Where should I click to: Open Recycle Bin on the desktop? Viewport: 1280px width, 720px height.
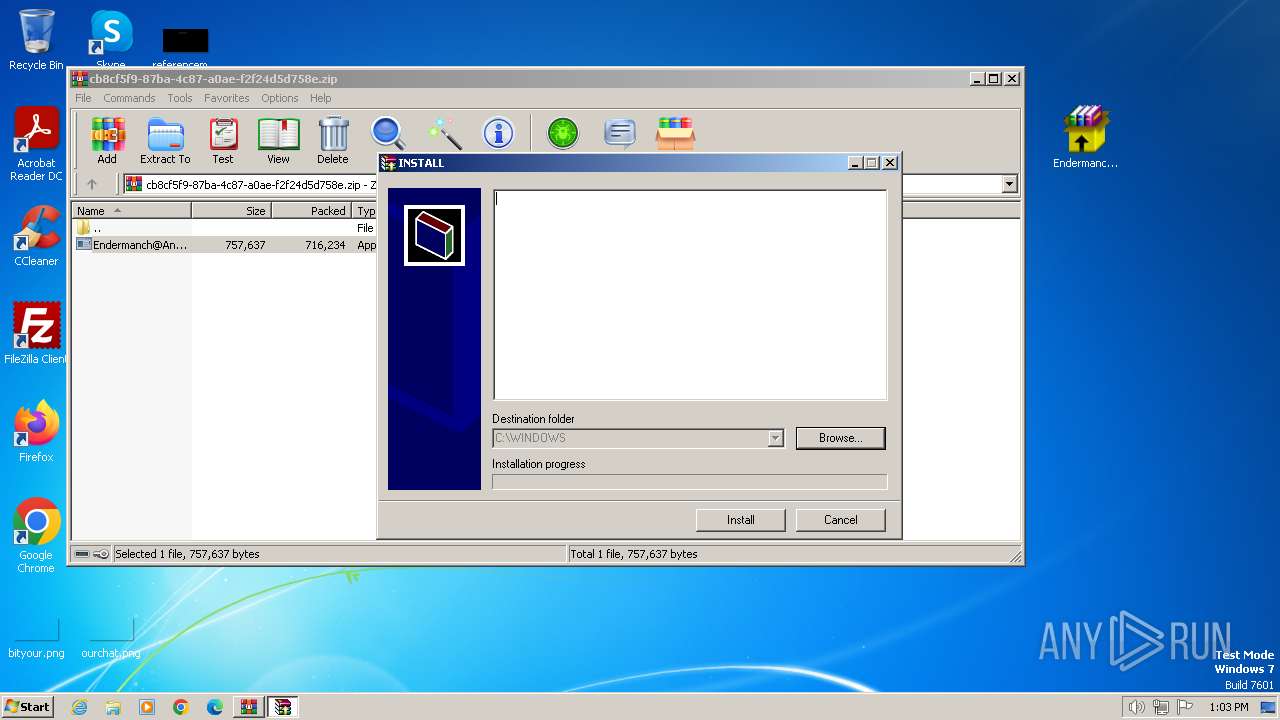36,40
